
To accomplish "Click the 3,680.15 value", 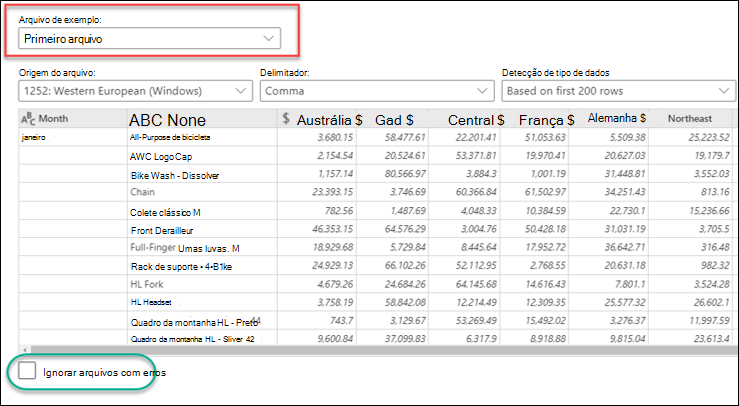I will [x=335, y=137].
